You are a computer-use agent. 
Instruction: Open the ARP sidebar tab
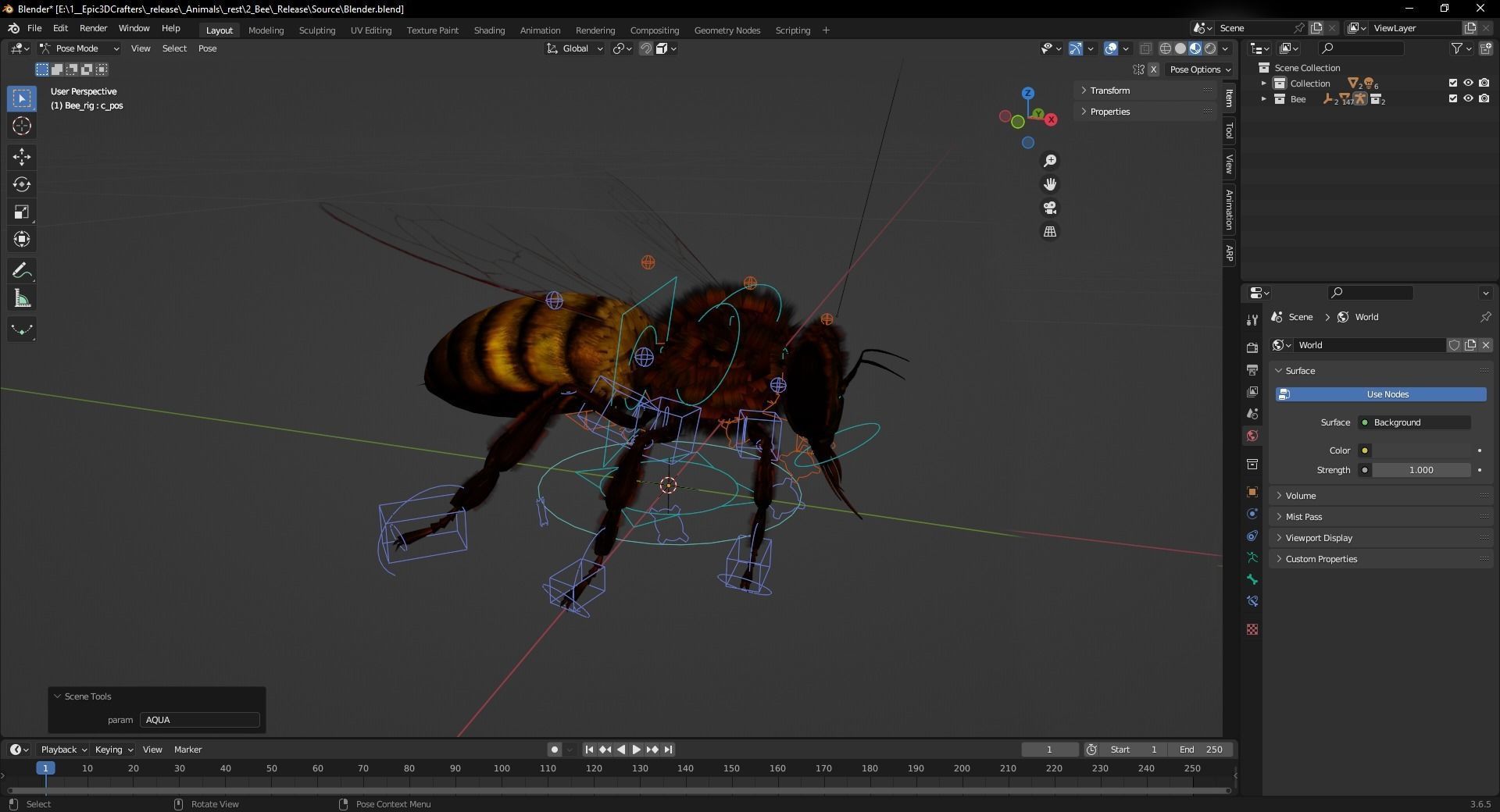(x=1229, y=253)
